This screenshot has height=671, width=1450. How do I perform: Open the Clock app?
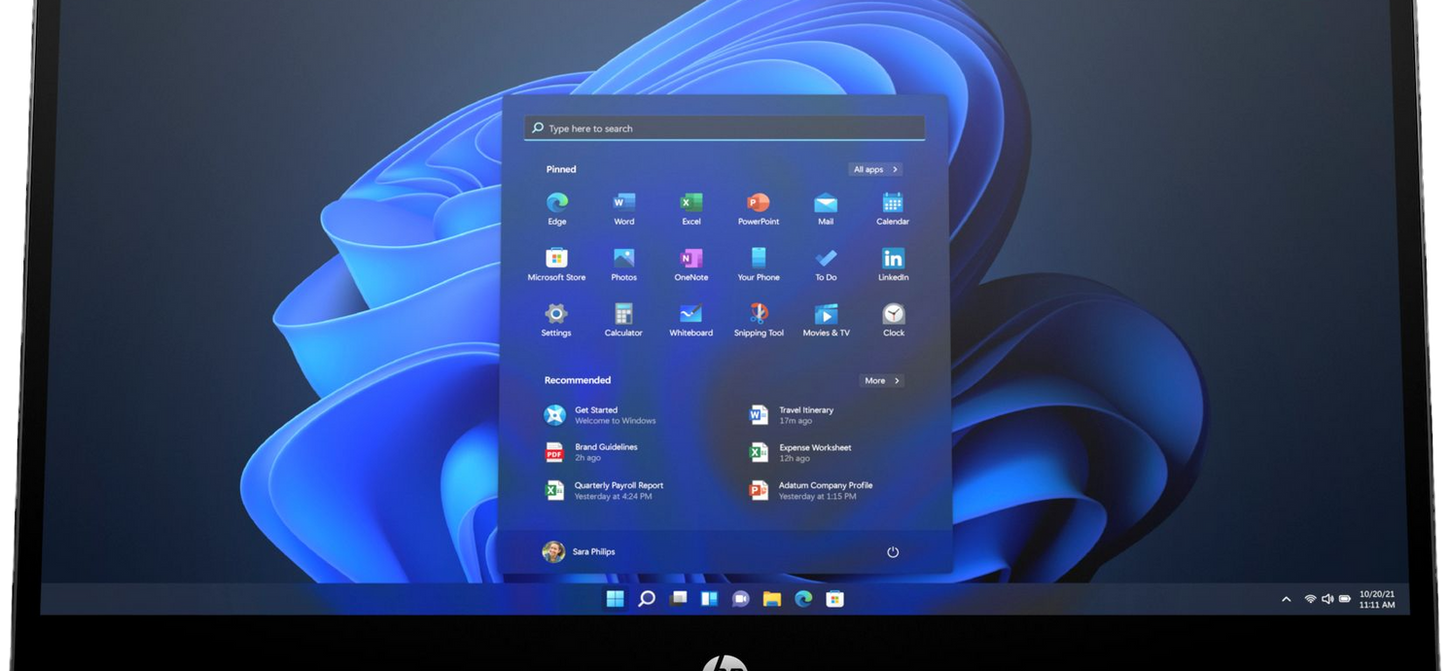[893, 321]
